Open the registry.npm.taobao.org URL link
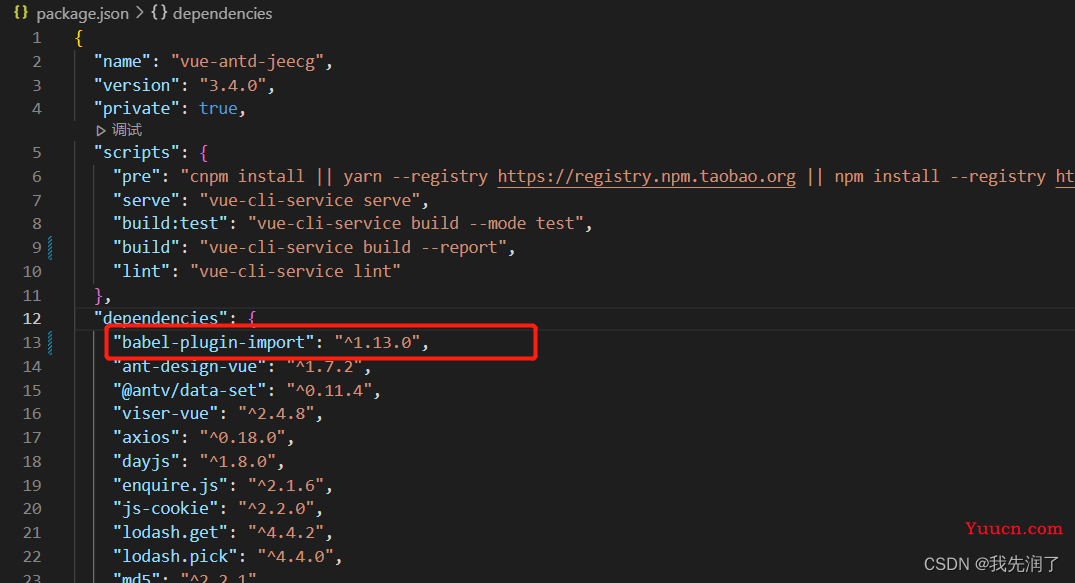This screenshot has width=1075, height=583. (x=647, y=177)
